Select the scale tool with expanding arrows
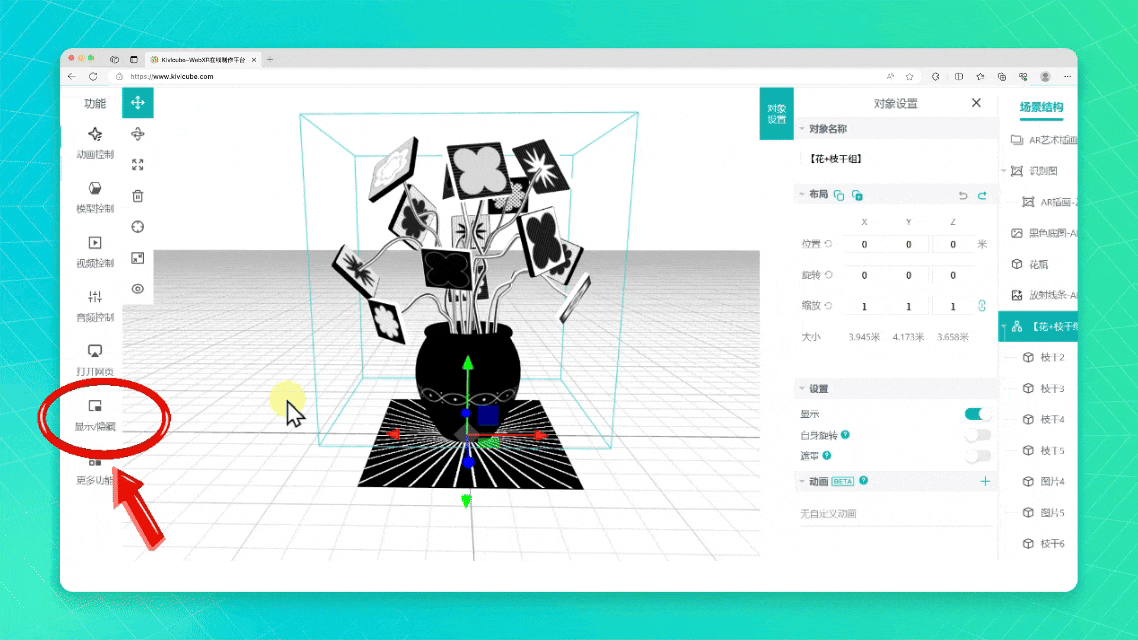Image resolution: width=1138 pixels, height=640 pixels. [x=138, y=165]
